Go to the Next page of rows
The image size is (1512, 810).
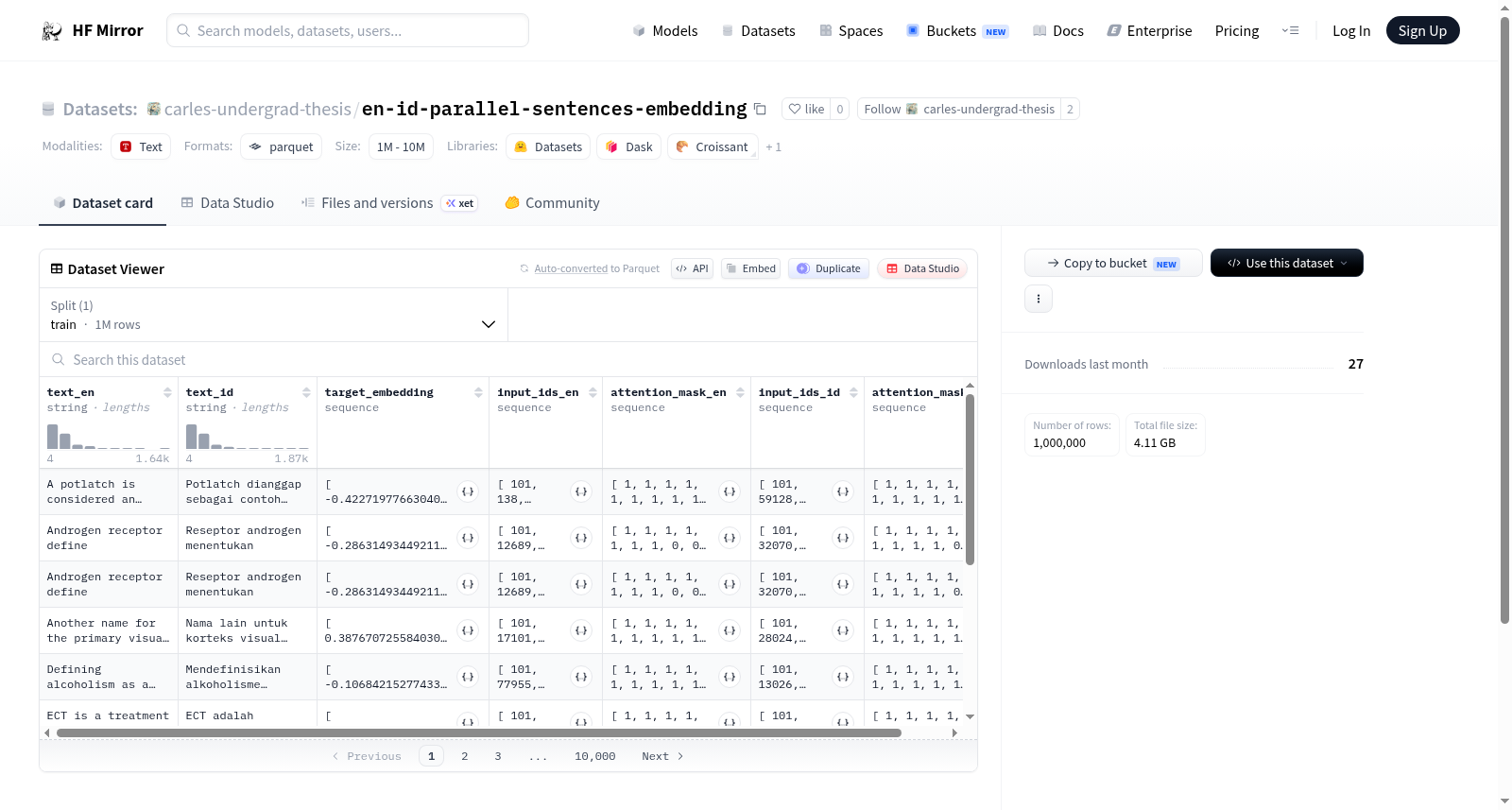(x=662, y=756)
